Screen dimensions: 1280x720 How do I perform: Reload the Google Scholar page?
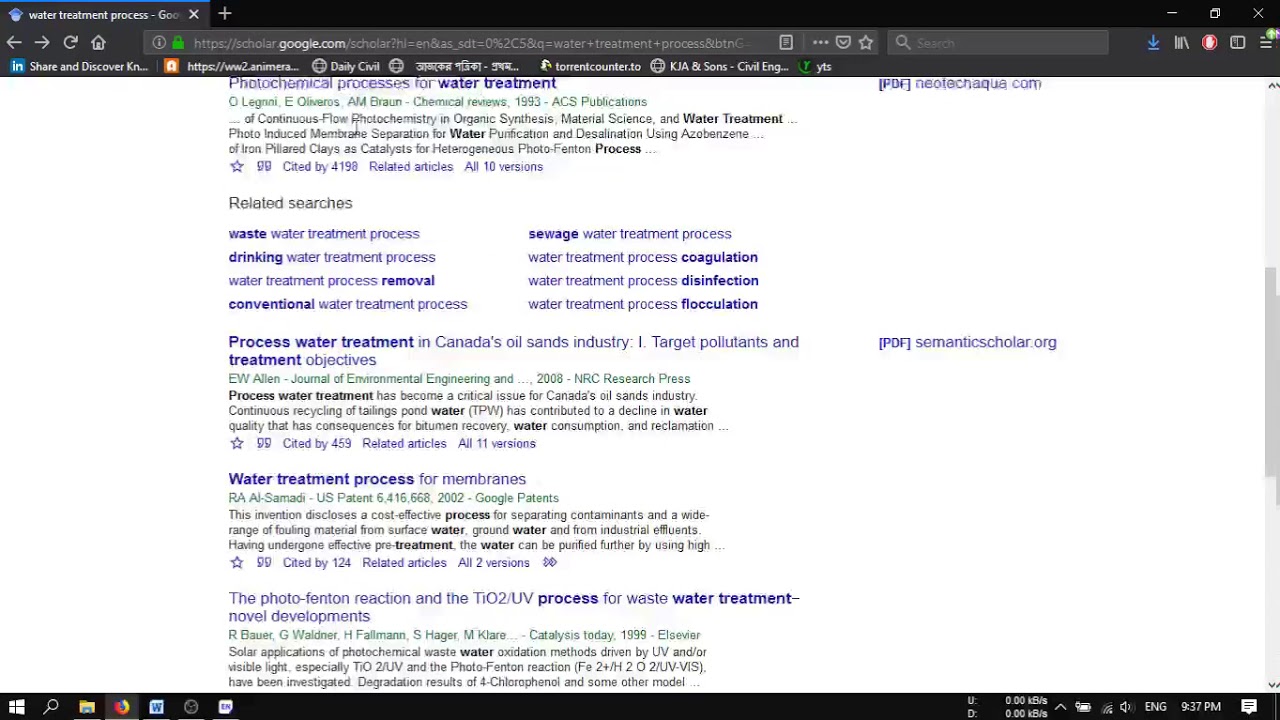[x=70, y=43]
